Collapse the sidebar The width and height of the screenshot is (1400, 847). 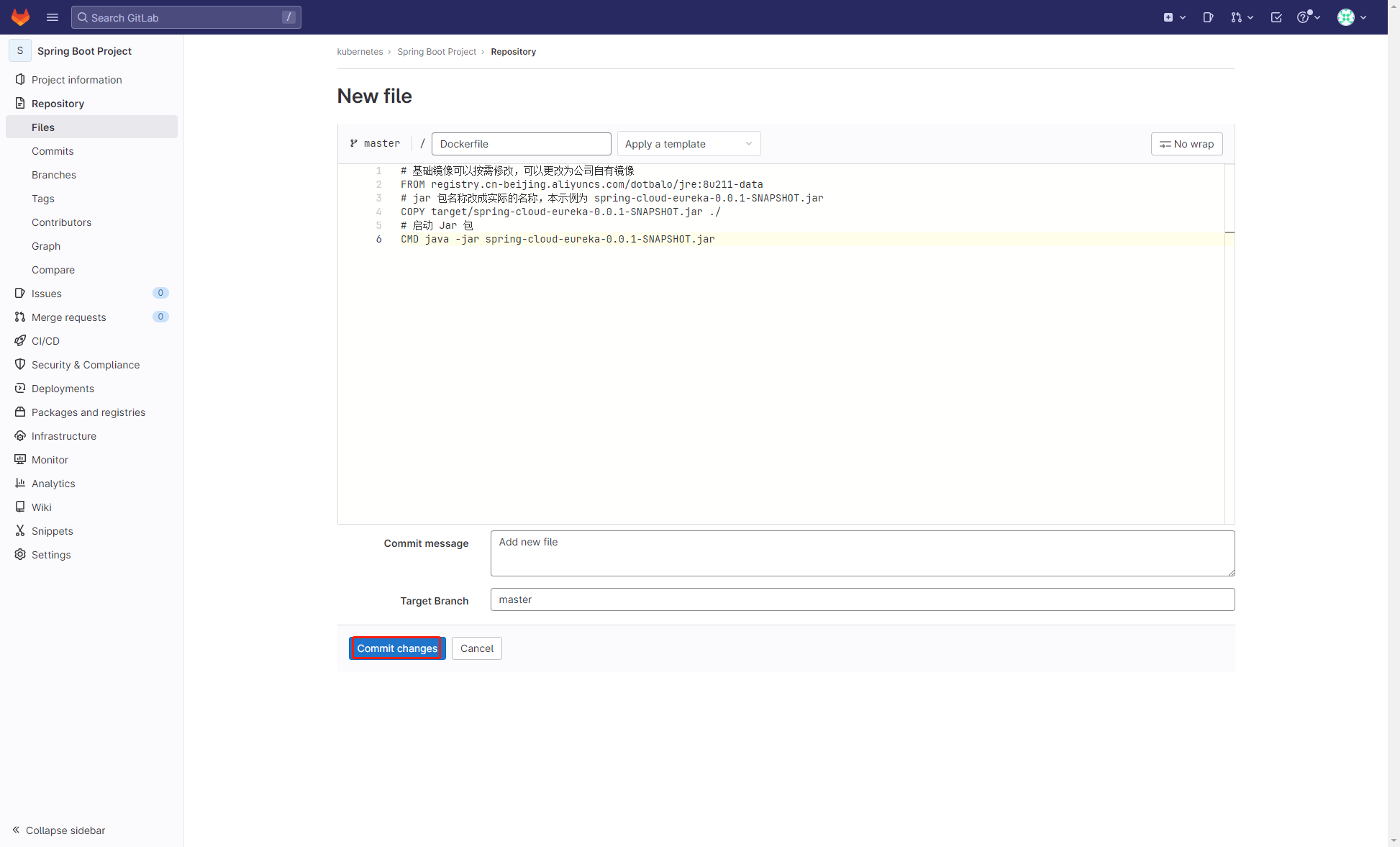(x=58, y=830)
